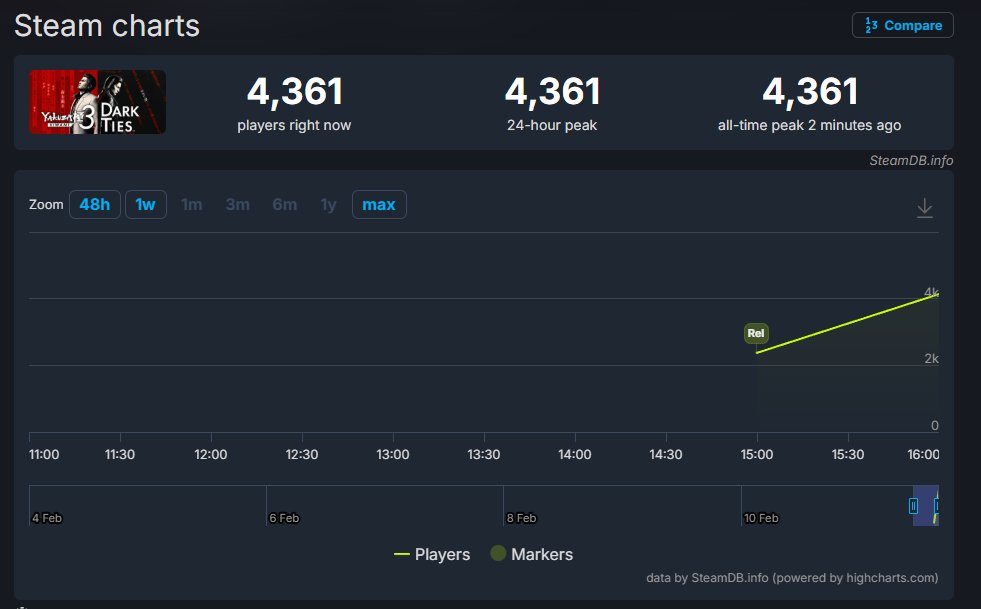Click the Rel release marker on chart

pos(756,333)
